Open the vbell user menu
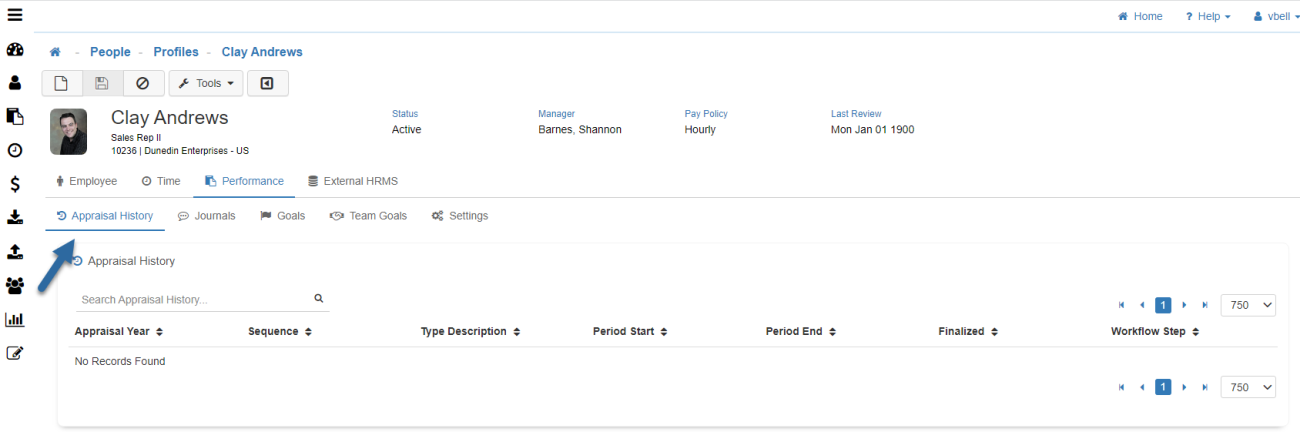Image resolution: width=1300 pixels, height=432 pixels. click(1276, 16)
